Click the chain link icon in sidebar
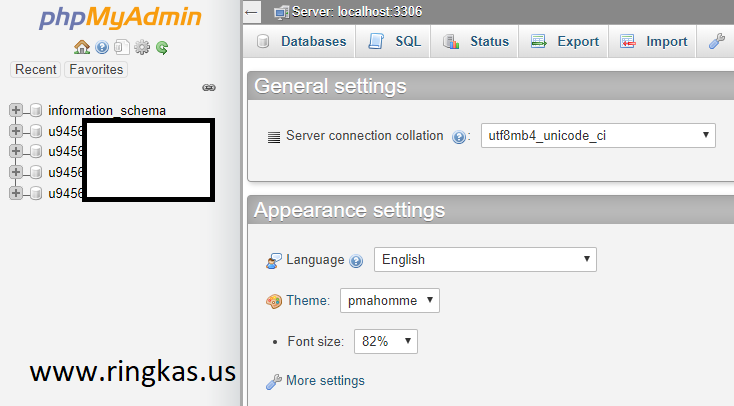734x406 pixels. point(209,88)
